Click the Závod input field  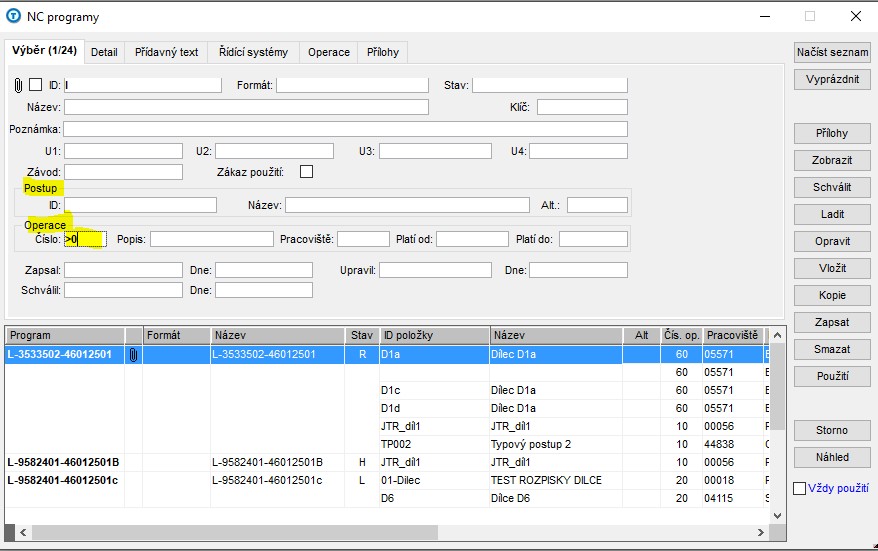(123, 172)
